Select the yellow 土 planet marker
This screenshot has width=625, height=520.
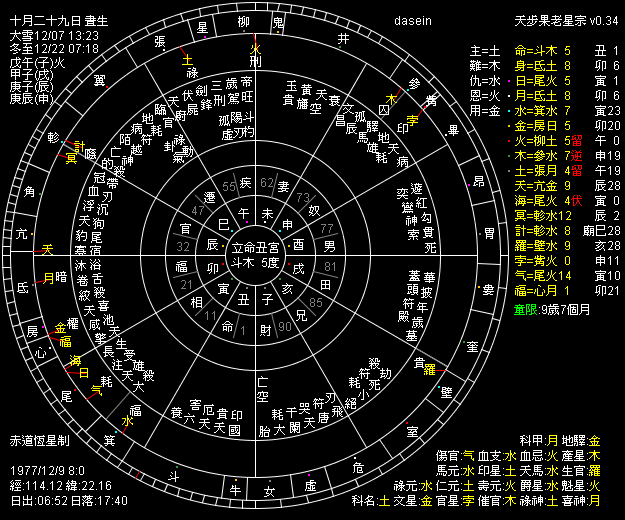point(187,60)
